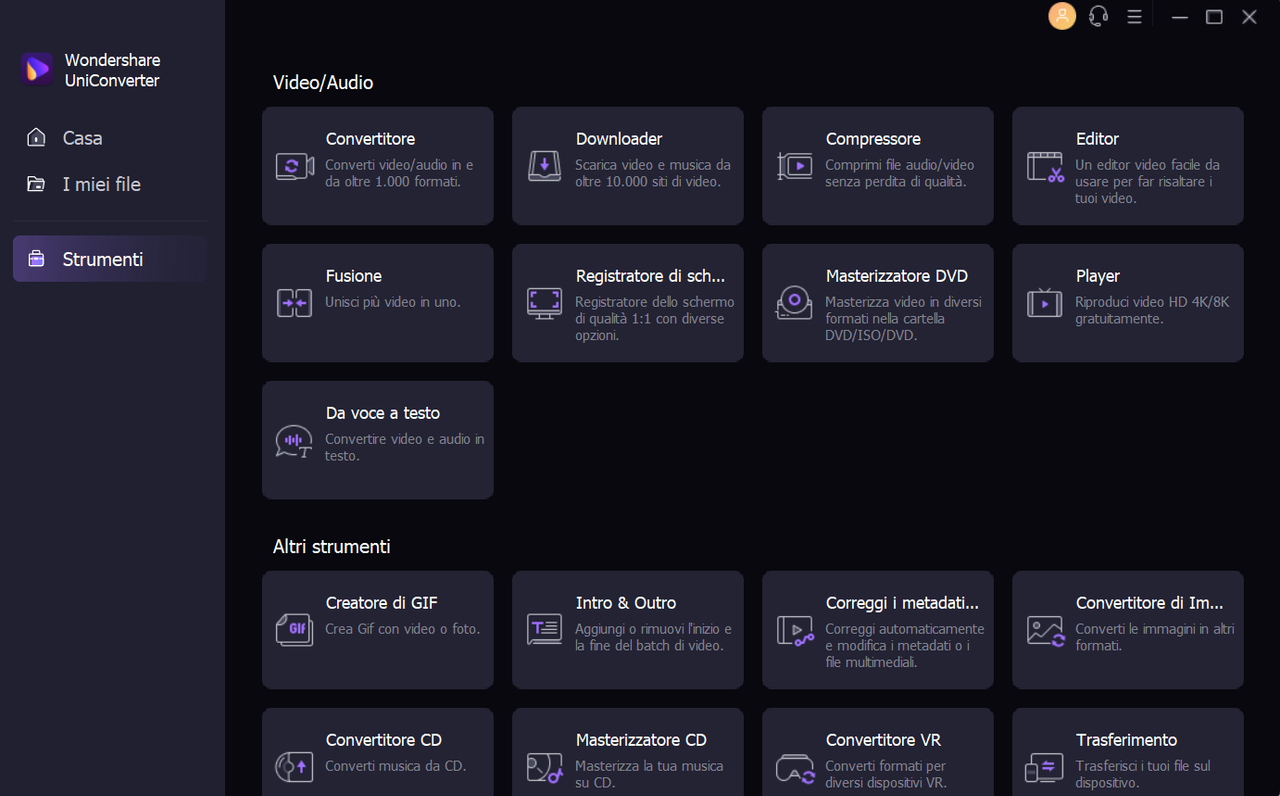Viewport: 1280px width, 796px height.
Task: Select the Strumenti tab label
Action: (103, 259)
